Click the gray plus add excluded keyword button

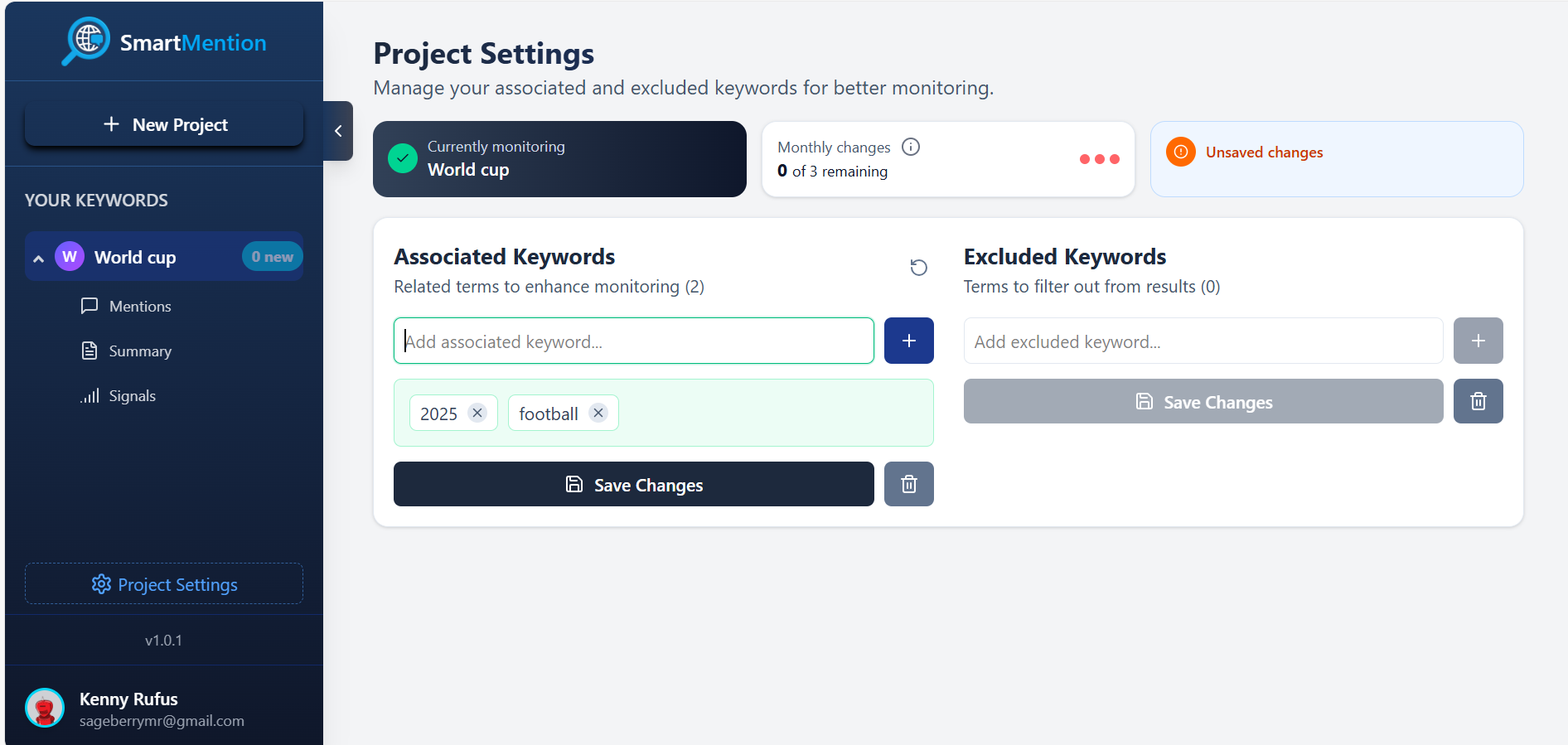(1478, 341)
